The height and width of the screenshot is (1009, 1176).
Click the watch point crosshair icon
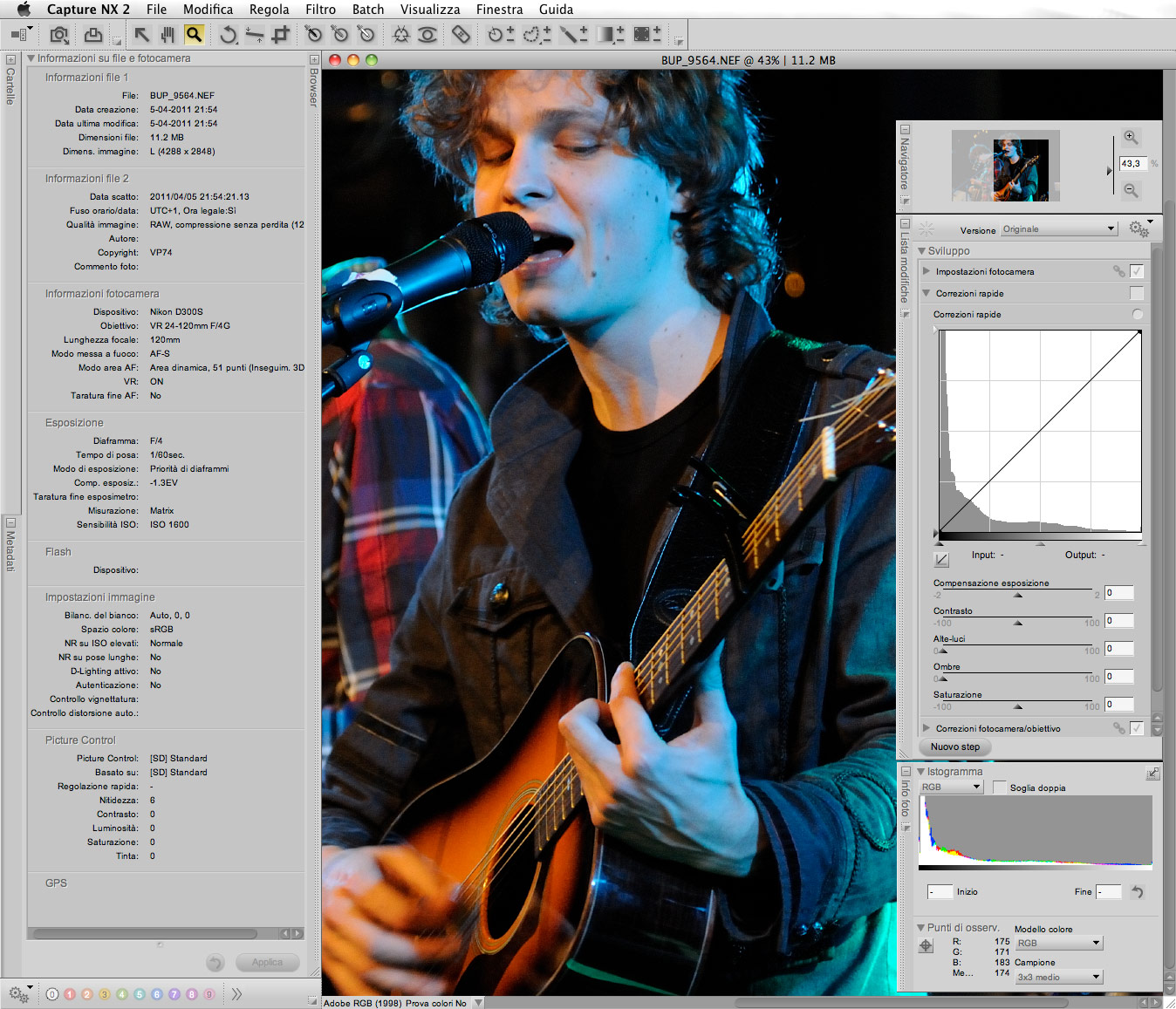click(x=926, y=946)
